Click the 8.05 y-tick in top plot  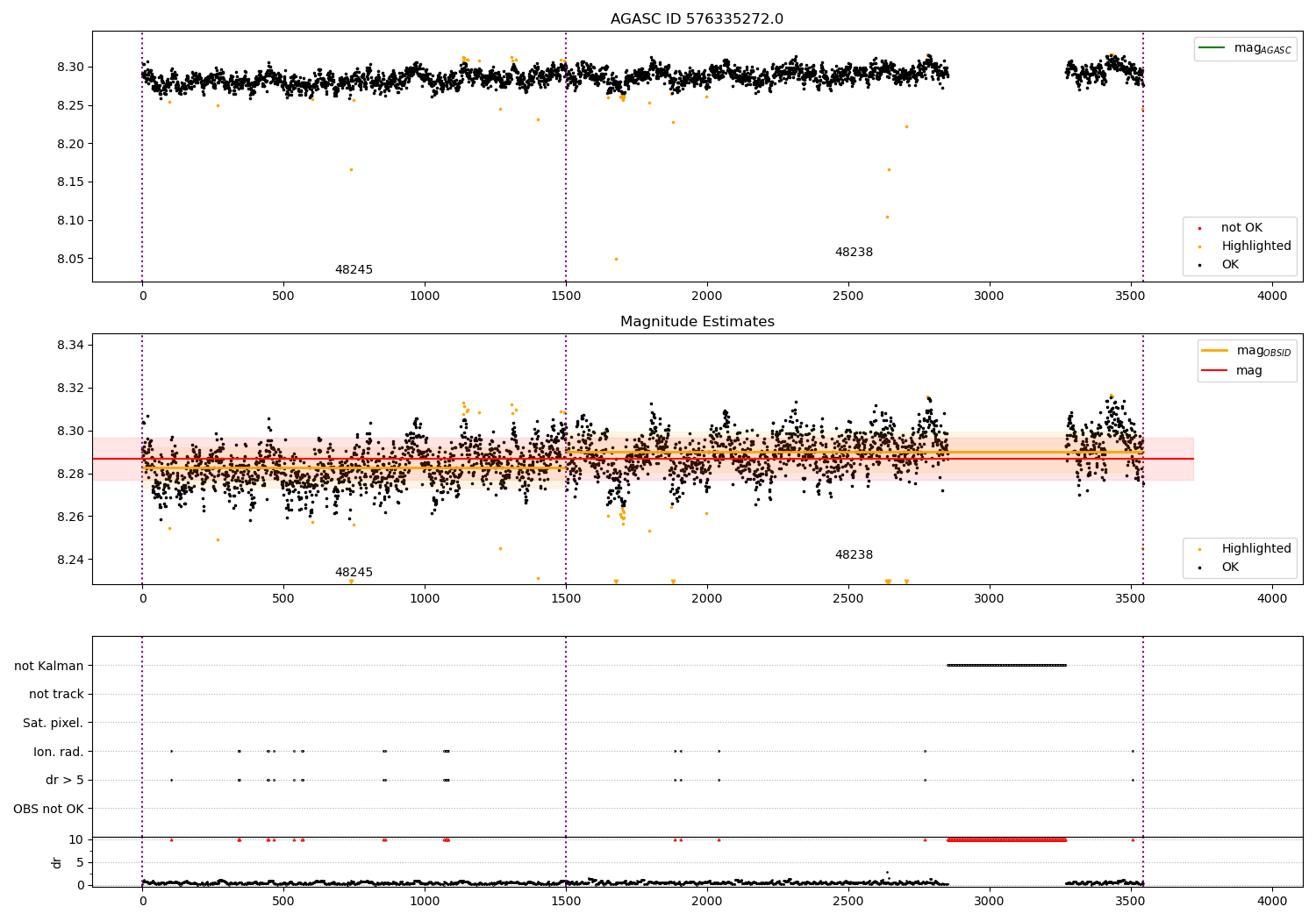click(x=70, y=259)
